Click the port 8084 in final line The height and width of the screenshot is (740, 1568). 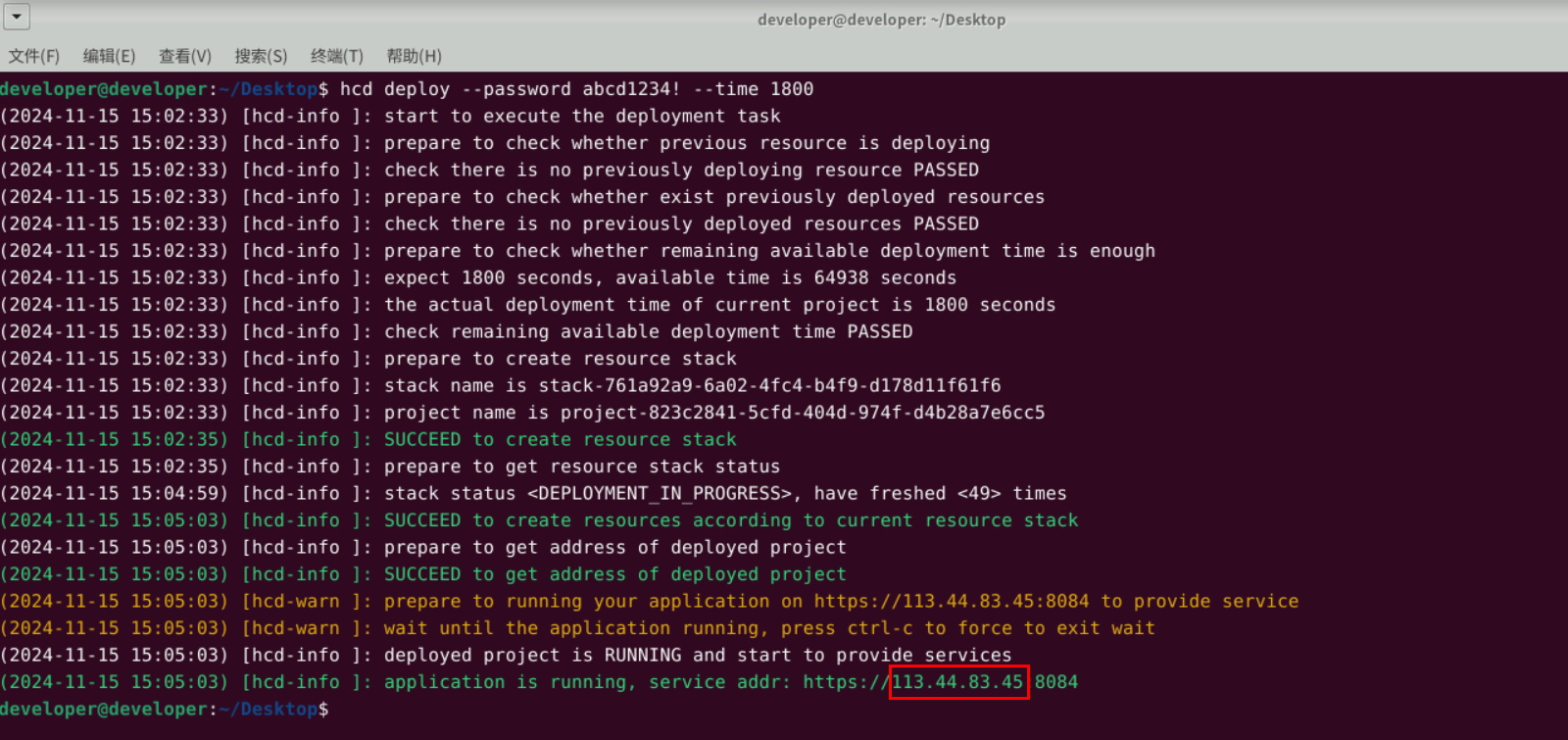pyautogui.click(x=1056, y=682)
